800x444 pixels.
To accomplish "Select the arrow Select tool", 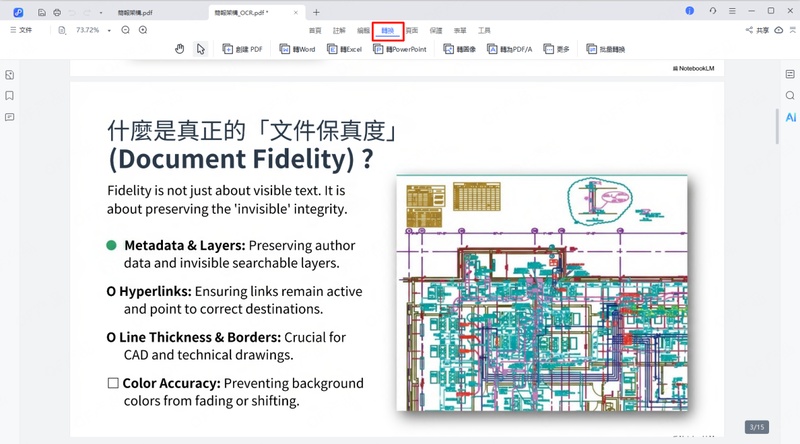I will pos(201,49).
